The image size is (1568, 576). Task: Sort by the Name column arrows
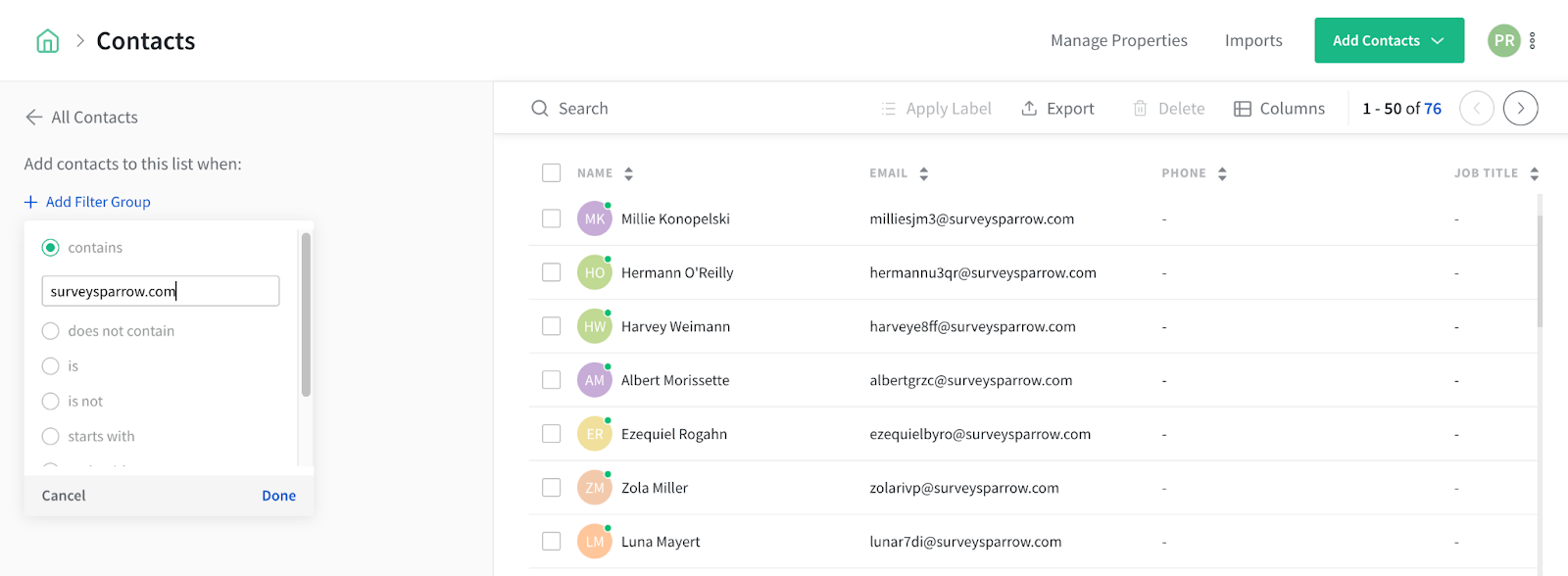(x=629, y=173)
